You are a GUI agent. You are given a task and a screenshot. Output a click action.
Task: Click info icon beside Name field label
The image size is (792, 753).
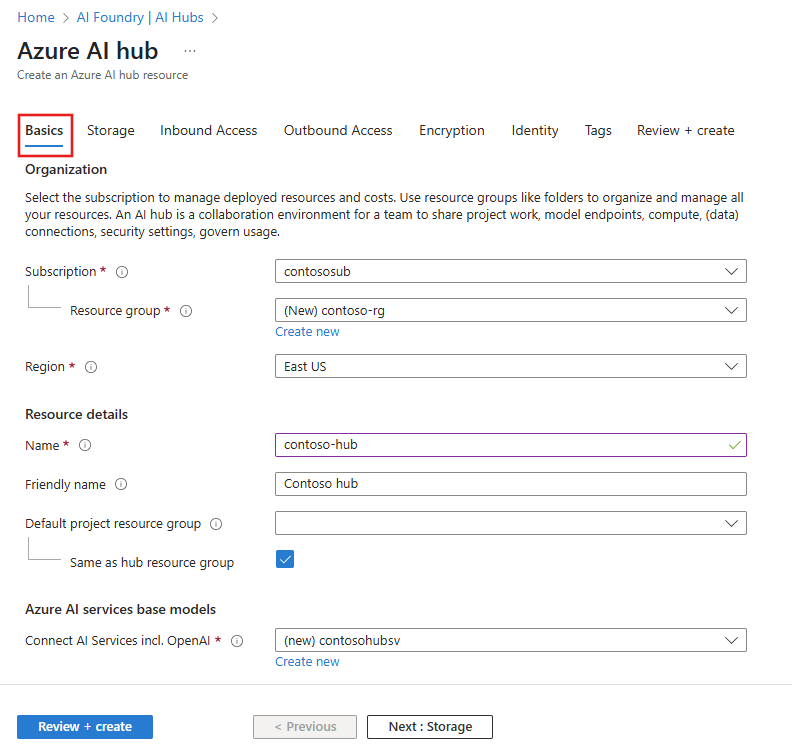point(85,445)
